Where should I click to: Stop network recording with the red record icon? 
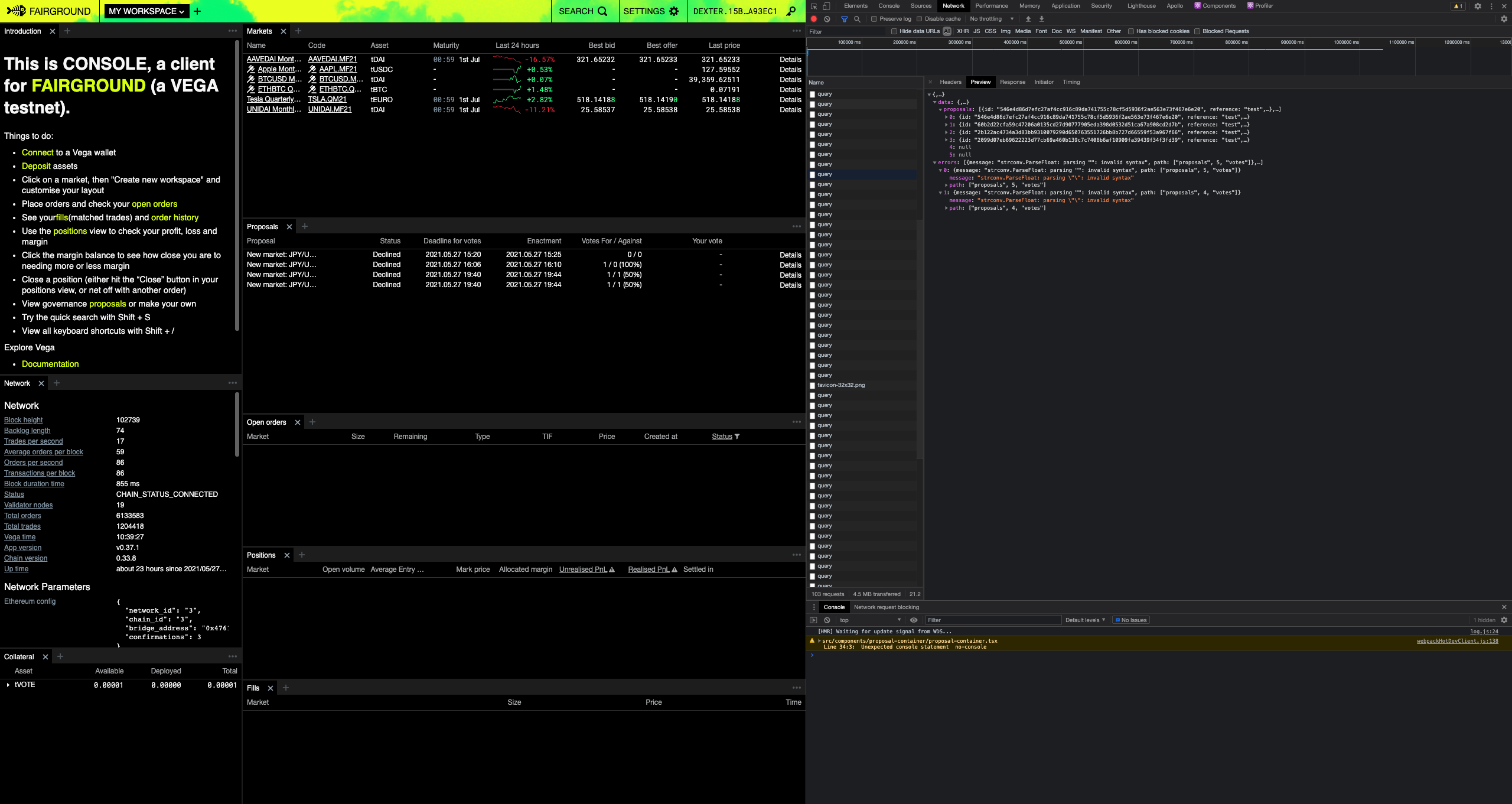tap(813, 19)
